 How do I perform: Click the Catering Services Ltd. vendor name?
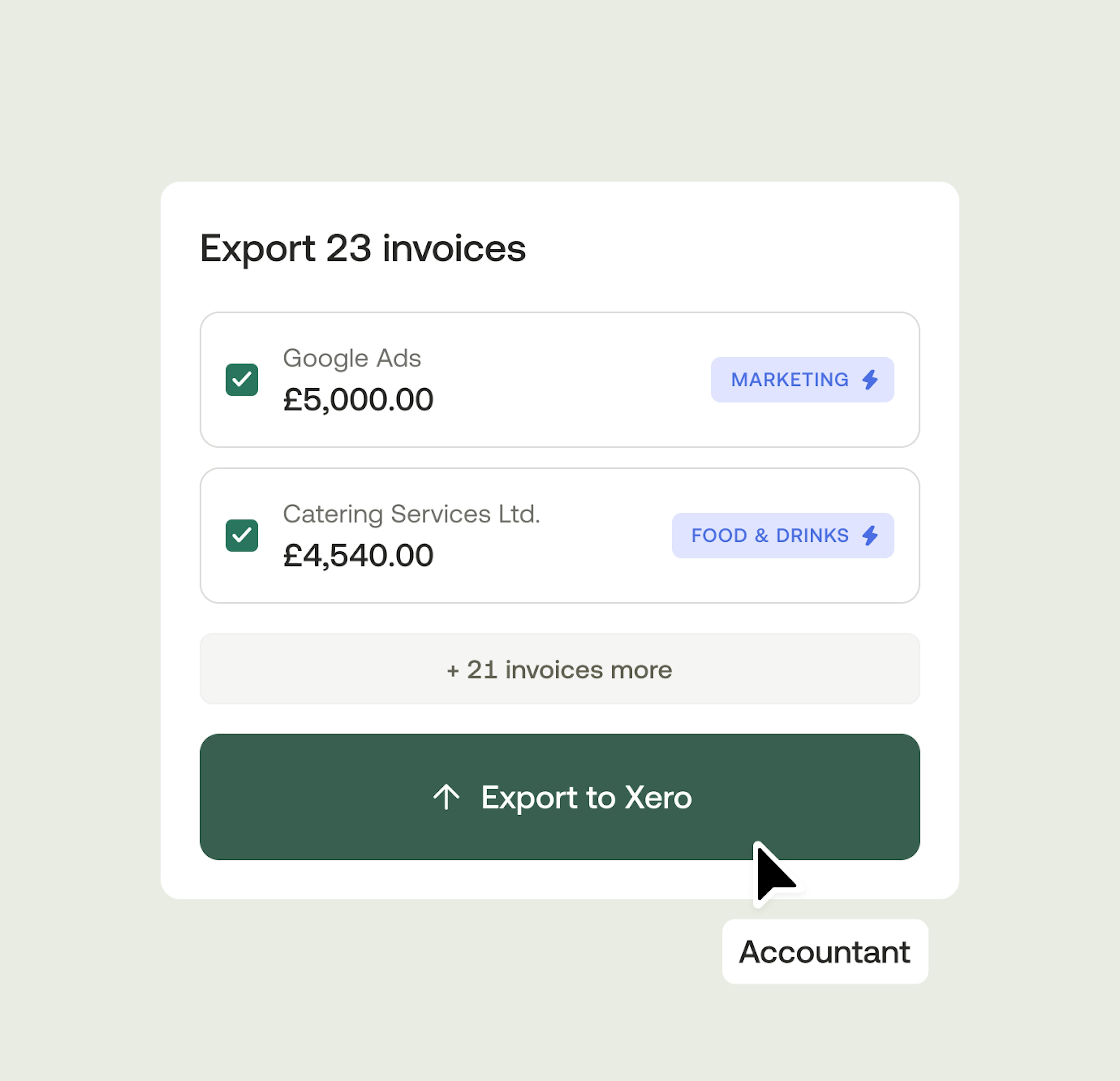412,514
